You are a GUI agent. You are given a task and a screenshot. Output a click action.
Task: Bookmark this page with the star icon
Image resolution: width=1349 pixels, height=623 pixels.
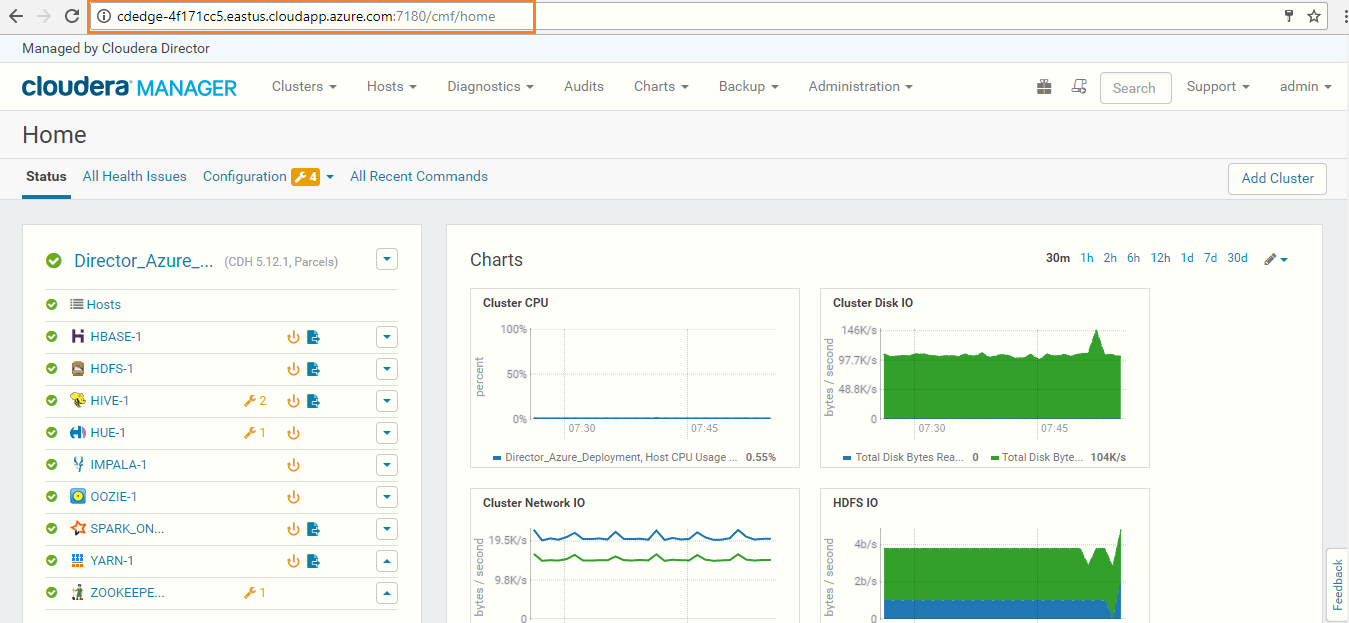point(1314,16)
